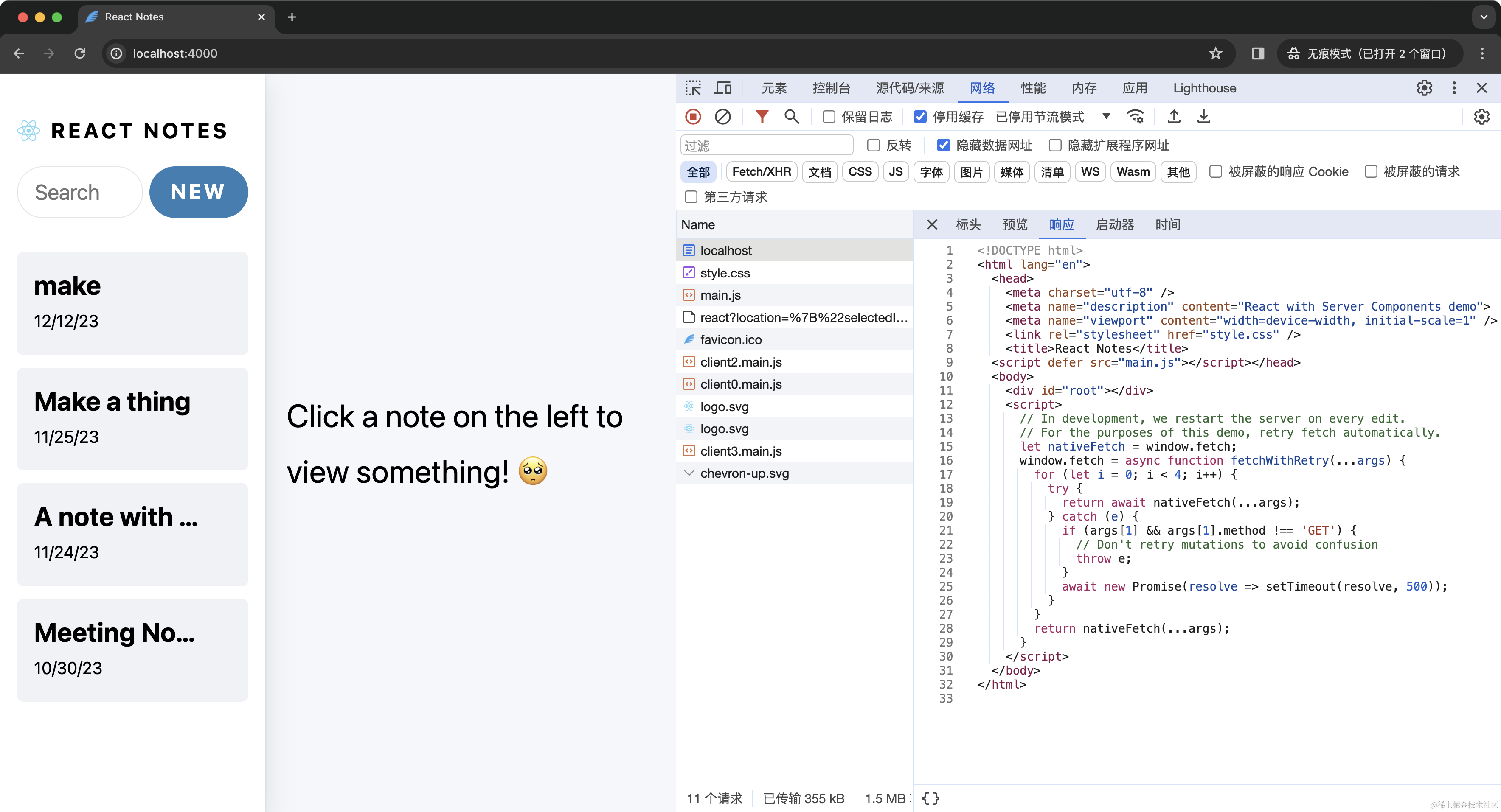Click the stop recording network log icon
The height and width of the screenshot is (812, 1501).
693,117
